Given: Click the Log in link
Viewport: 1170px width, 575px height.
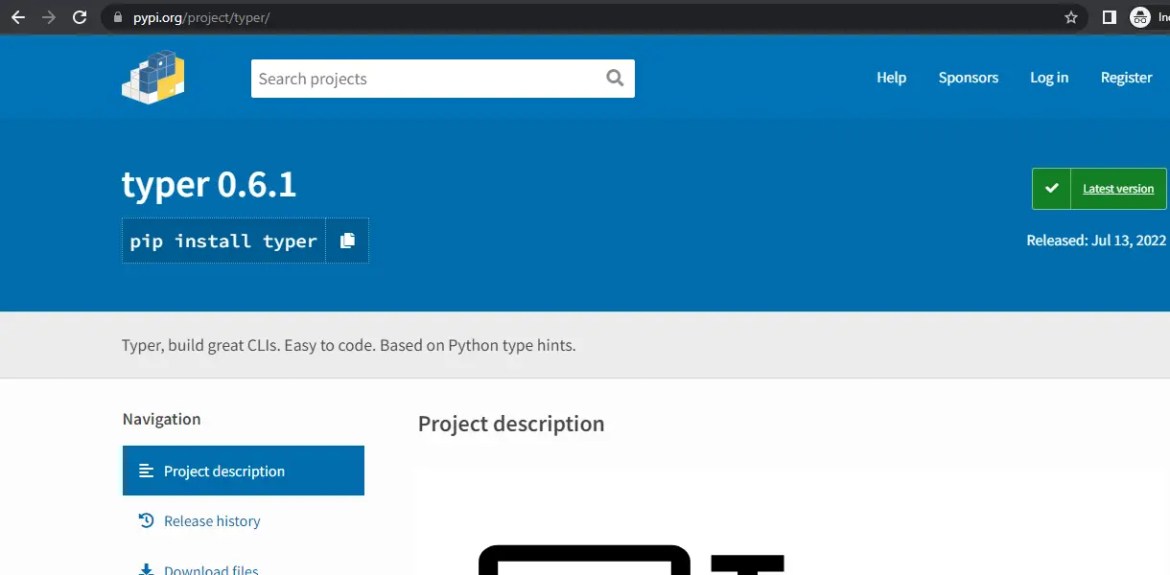Looking at the screenshot, I should 1049,78.
